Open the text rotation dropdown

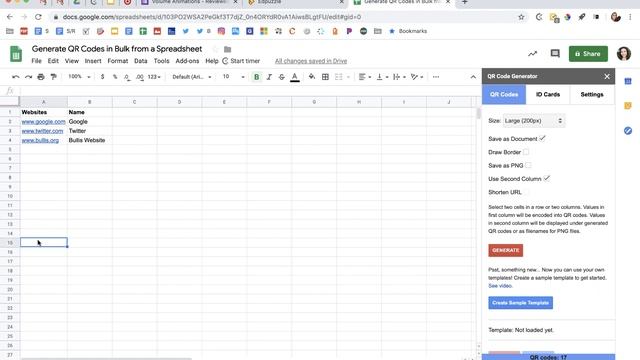416,77
